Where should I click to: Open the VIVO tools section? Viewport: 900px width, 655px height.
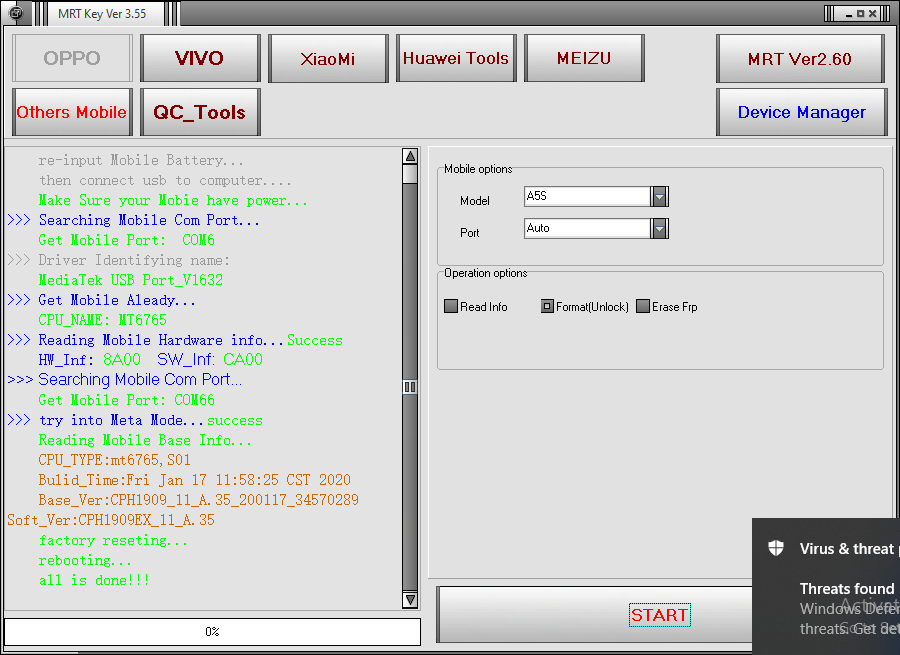coord(200,58)
